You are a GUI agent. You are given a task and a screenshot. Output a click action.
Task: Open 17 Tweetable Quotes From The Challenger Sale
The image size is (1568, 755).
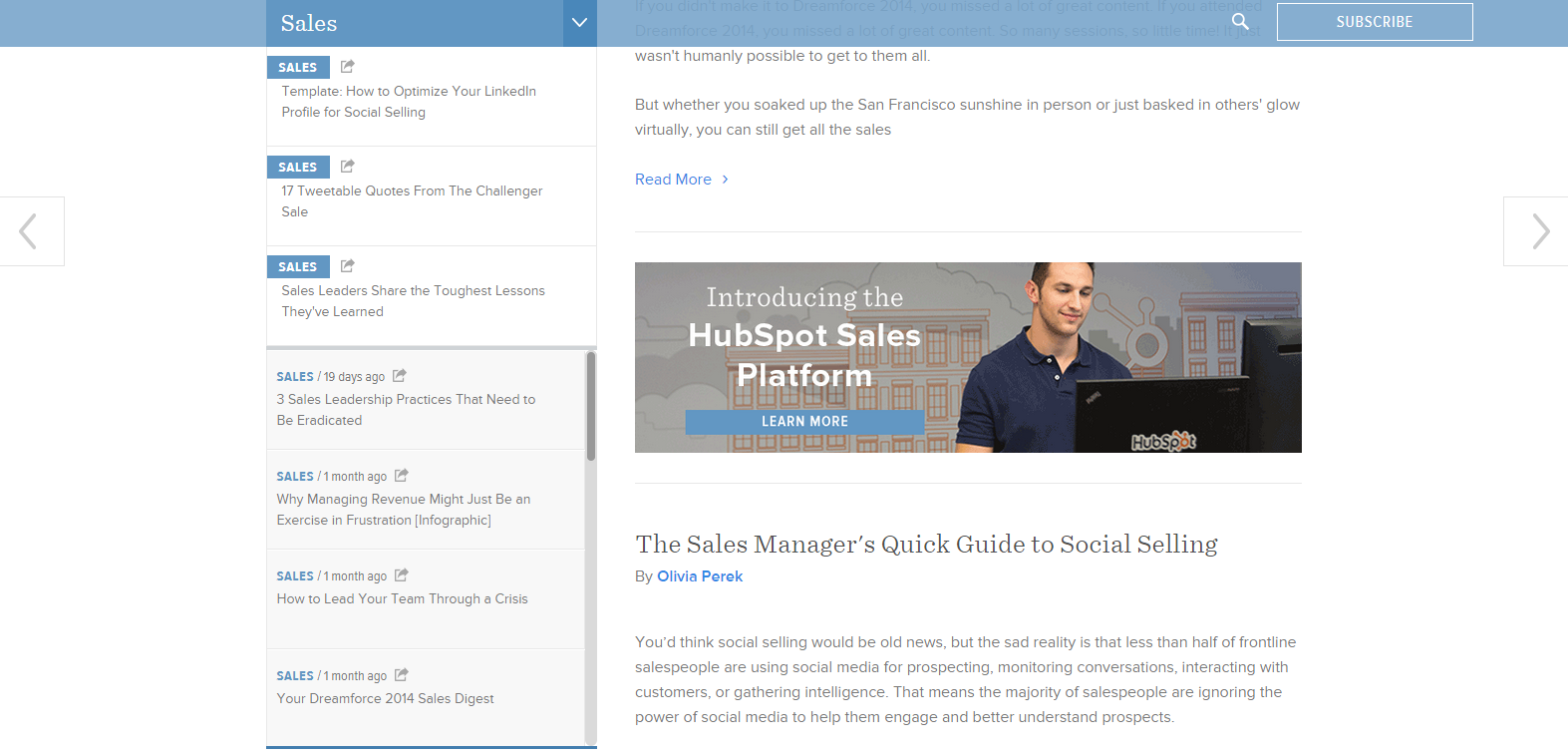click(x=412, y=201)
